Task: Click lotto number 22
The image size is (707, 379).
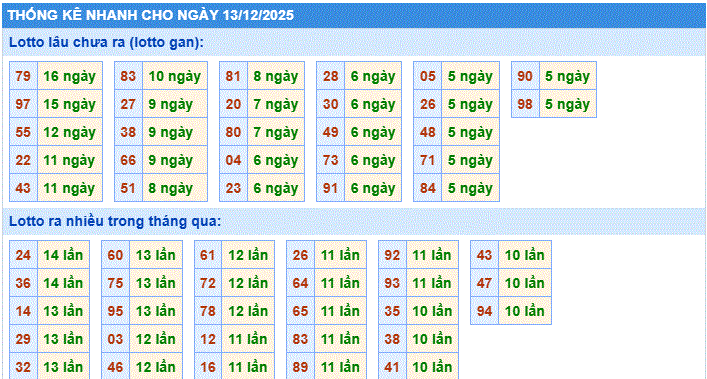Action: coord(23,160)
